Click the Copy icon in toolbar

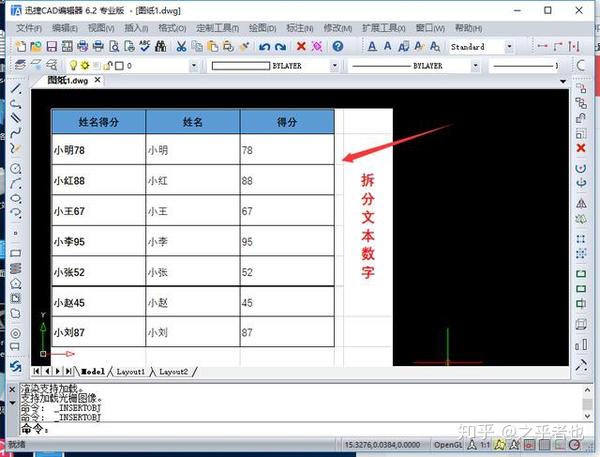pos(197,46)
